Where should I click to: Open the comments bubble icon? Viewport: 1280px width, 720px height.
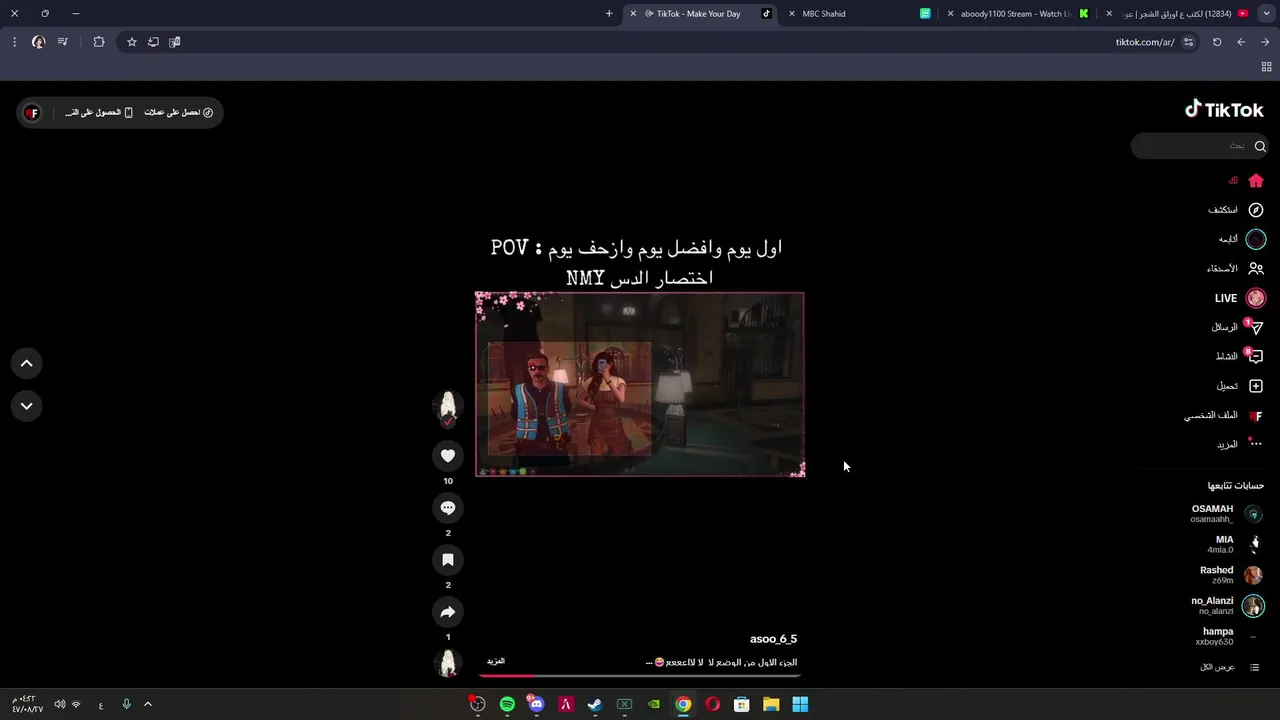point(448,508)
